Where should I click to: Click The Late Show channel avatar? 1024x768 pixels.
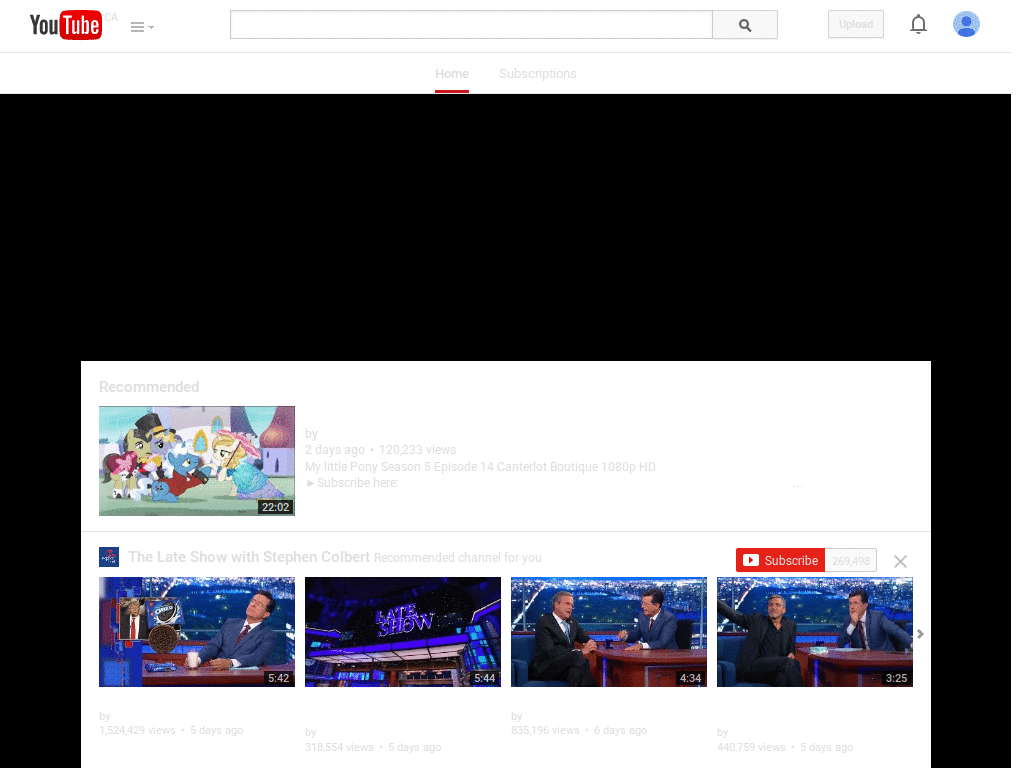click(x=109, y=556)
